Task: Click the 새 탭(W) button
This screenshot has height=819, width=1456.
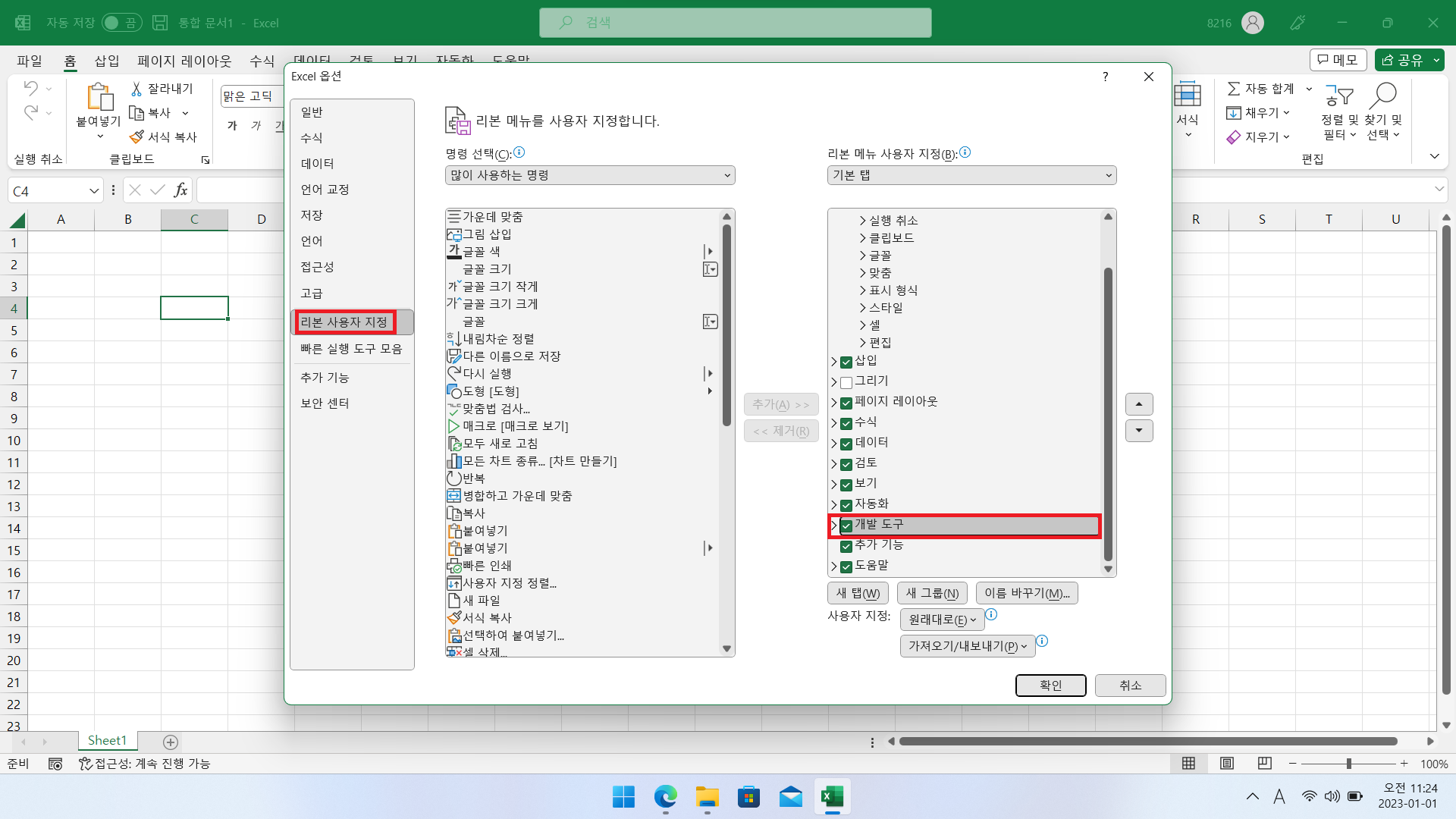Action: (x=858, y=593)
